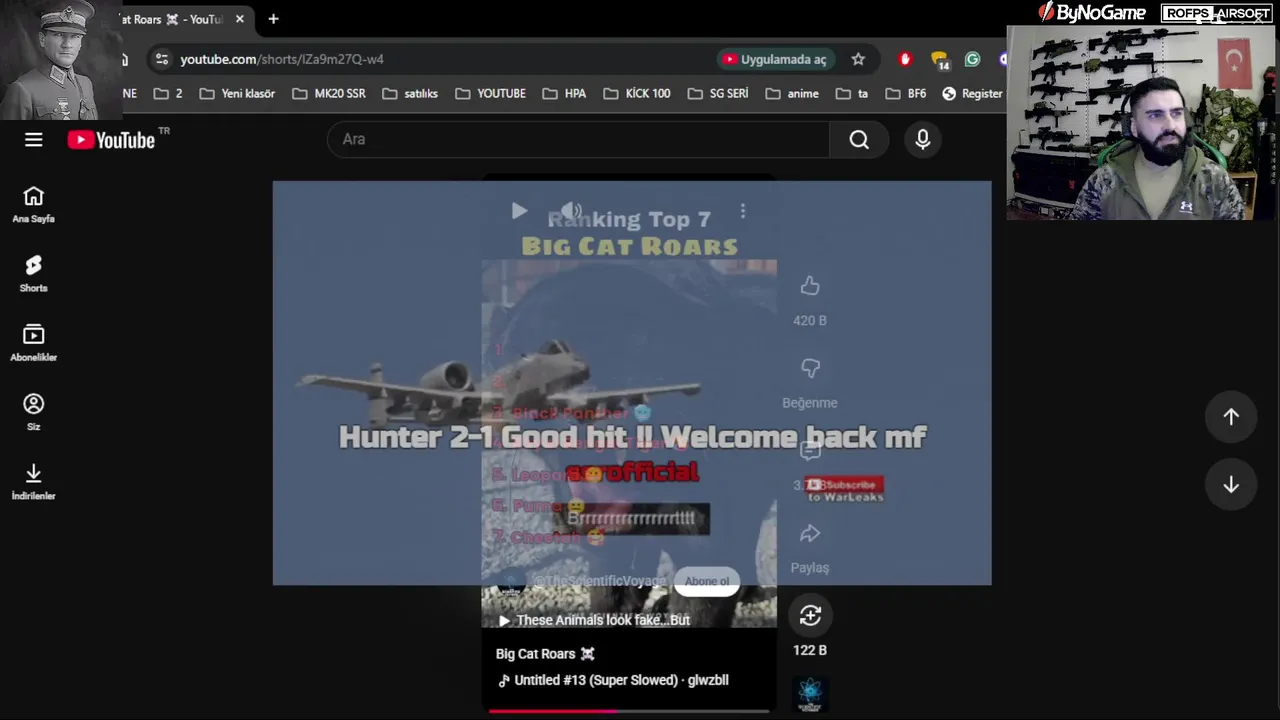Close the Big Cat Roars YouTube tab
The width and height of the screenshot is (1280, 720).
pyautogui.click(x=240, y=19)
